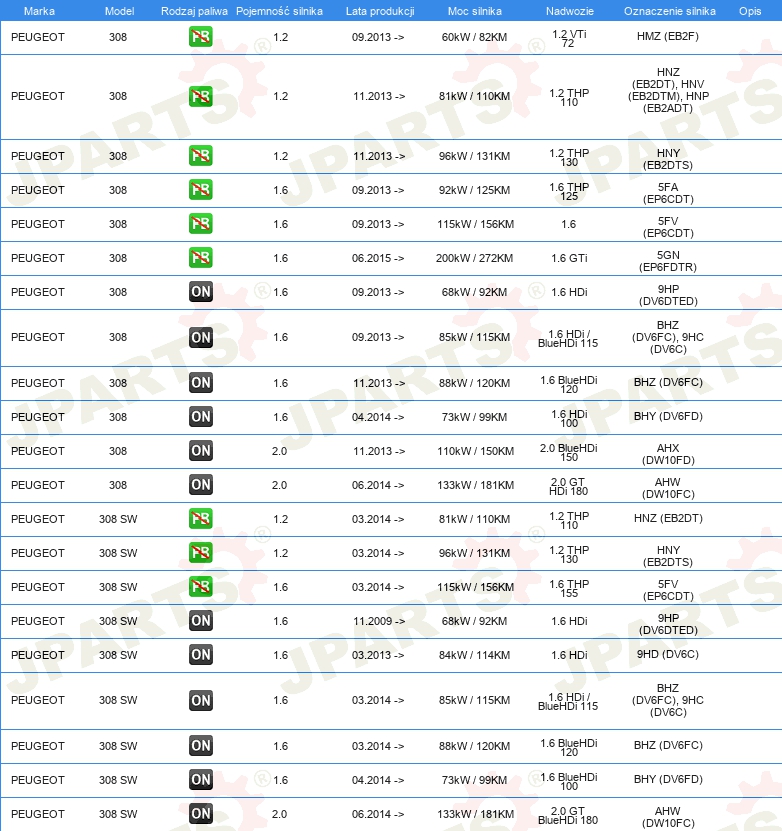This screenshot has width=782, height=831.
Task: Select the engine code AHX (DW10FD)
Action: coord(668,454)
